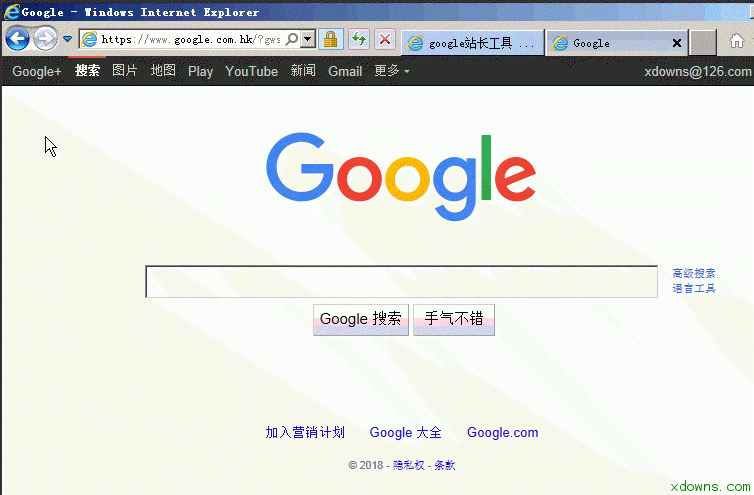Screen dimensions: 754x495
Task: Open a new blank tab
Action: click(703, 43)
